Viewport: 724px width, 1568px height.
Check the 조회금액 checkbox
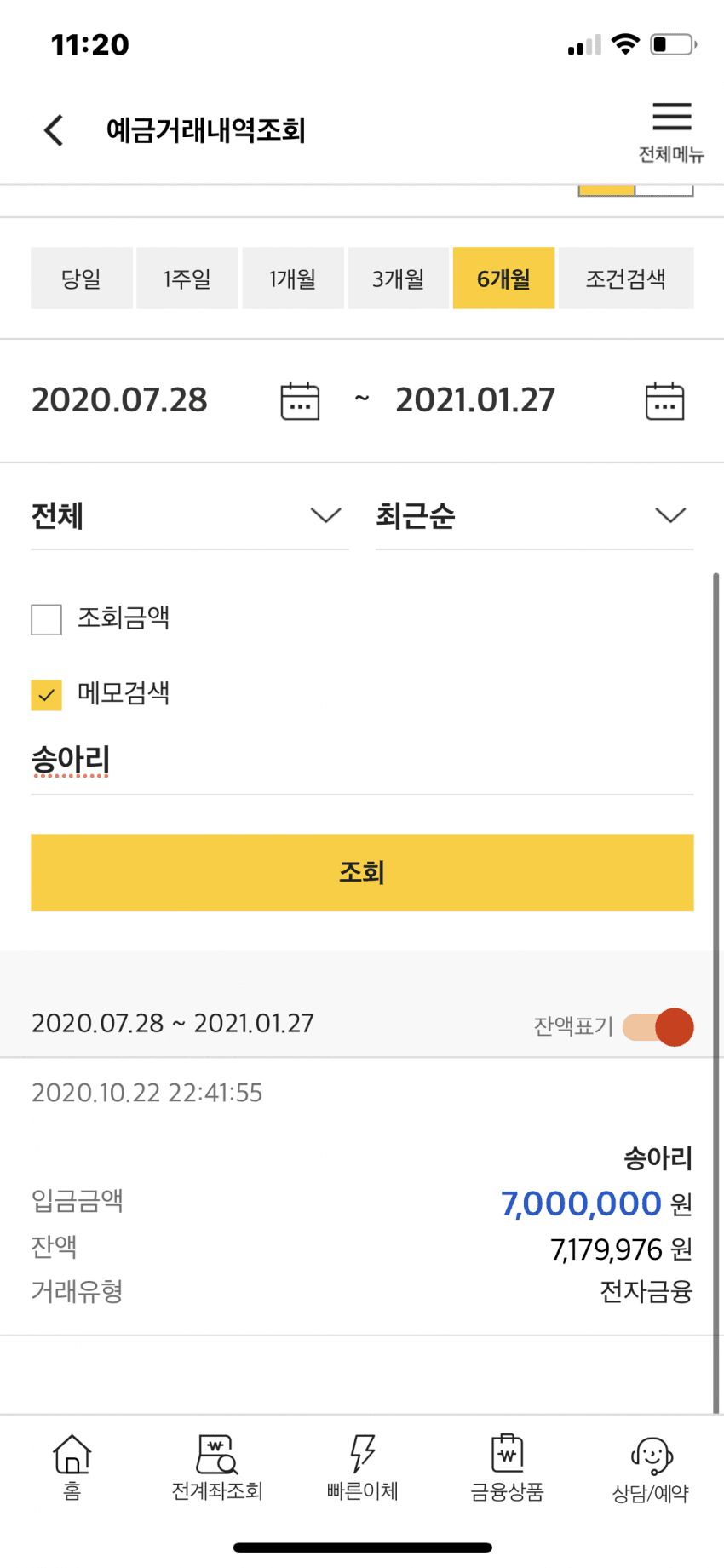pos(46,619)
